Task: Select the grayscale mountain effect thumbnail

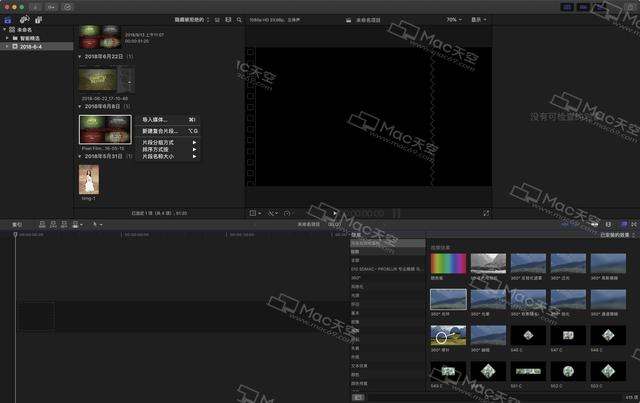Action: click(488, 263)
